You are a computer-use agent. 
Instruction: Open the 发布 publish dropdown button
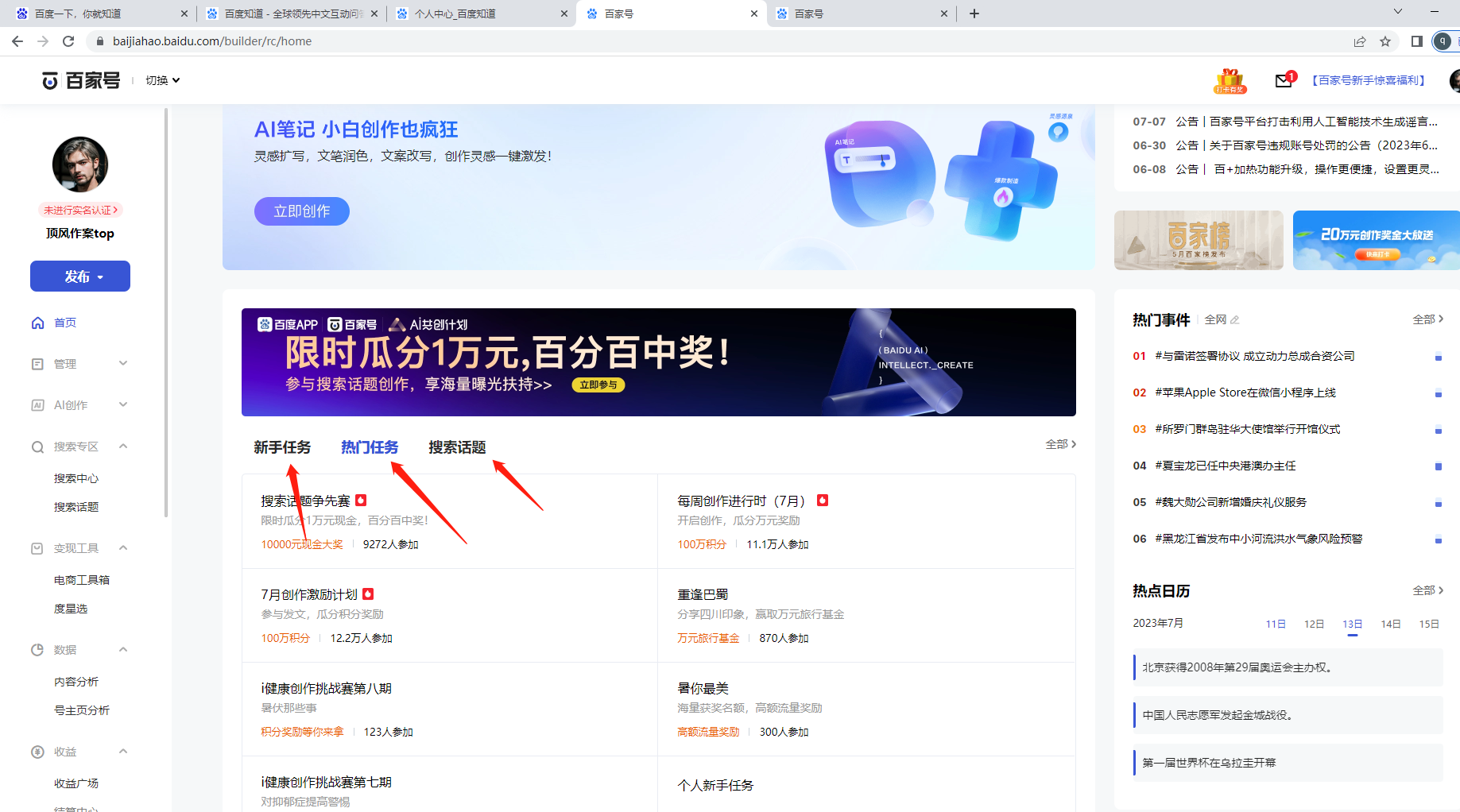[x=80, y=276]
